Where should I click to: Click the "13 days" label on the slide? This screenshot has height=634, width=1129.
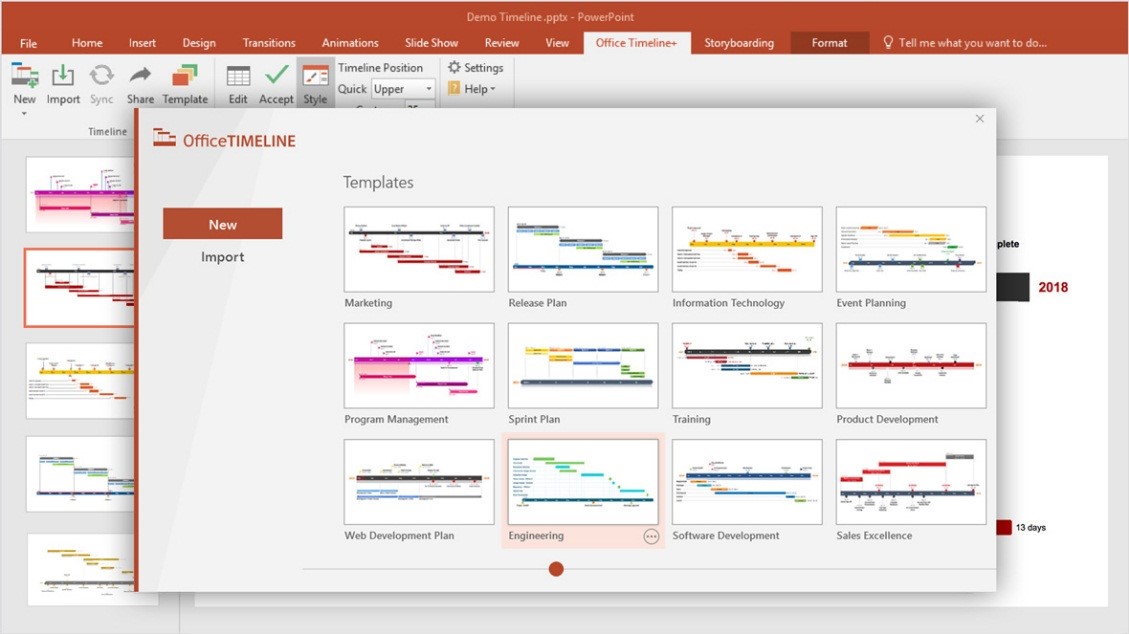1030,527
